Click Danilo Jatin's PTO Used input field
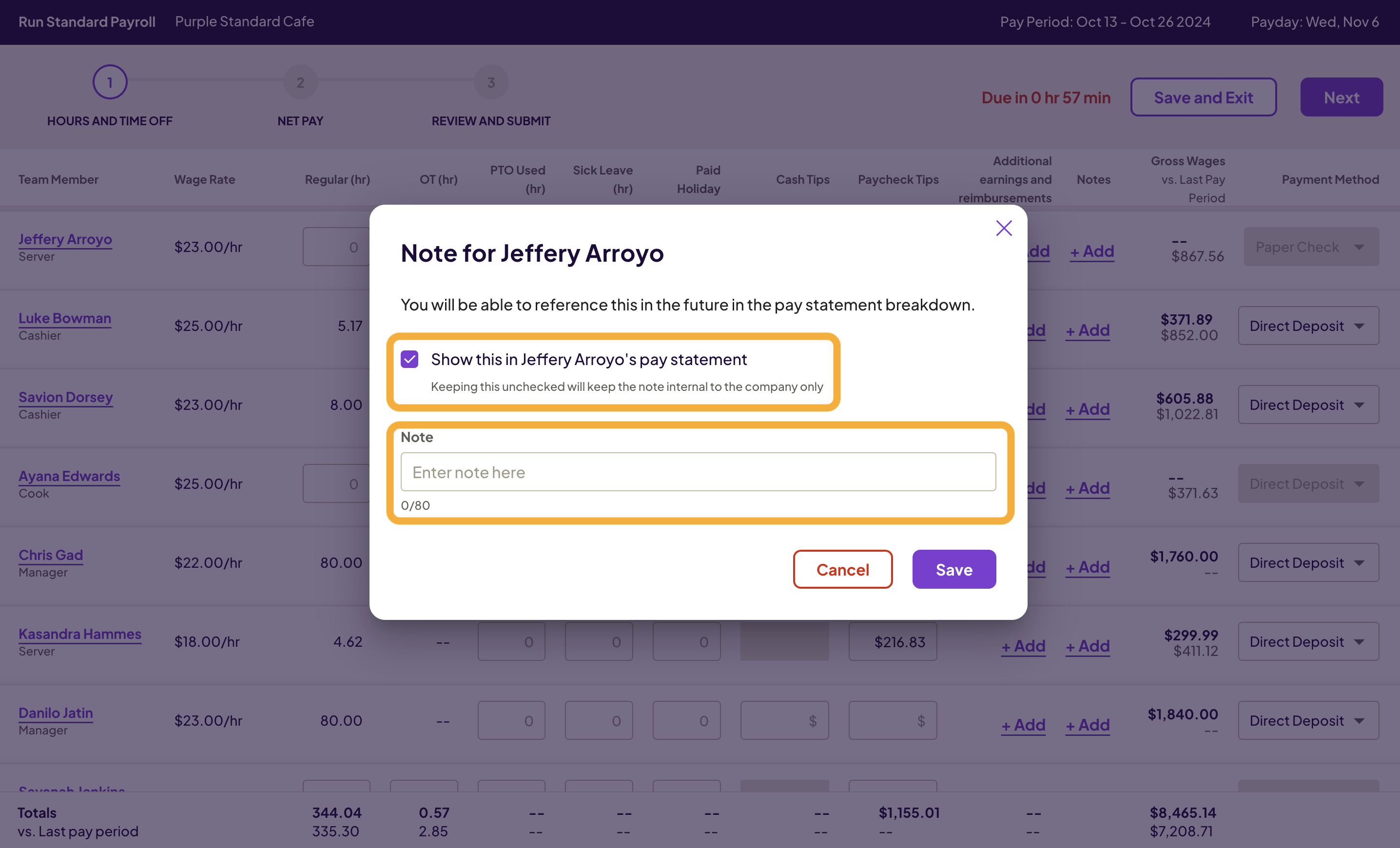The height and width of the screenshot is (848, 1400). 511,720
